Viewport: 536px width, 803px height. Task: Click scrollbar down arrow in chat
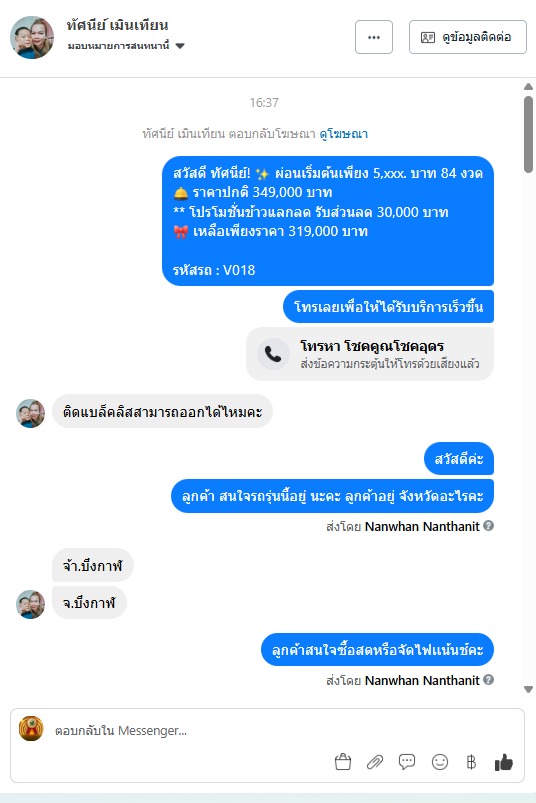pyautogui.click(x=528, y=689)
